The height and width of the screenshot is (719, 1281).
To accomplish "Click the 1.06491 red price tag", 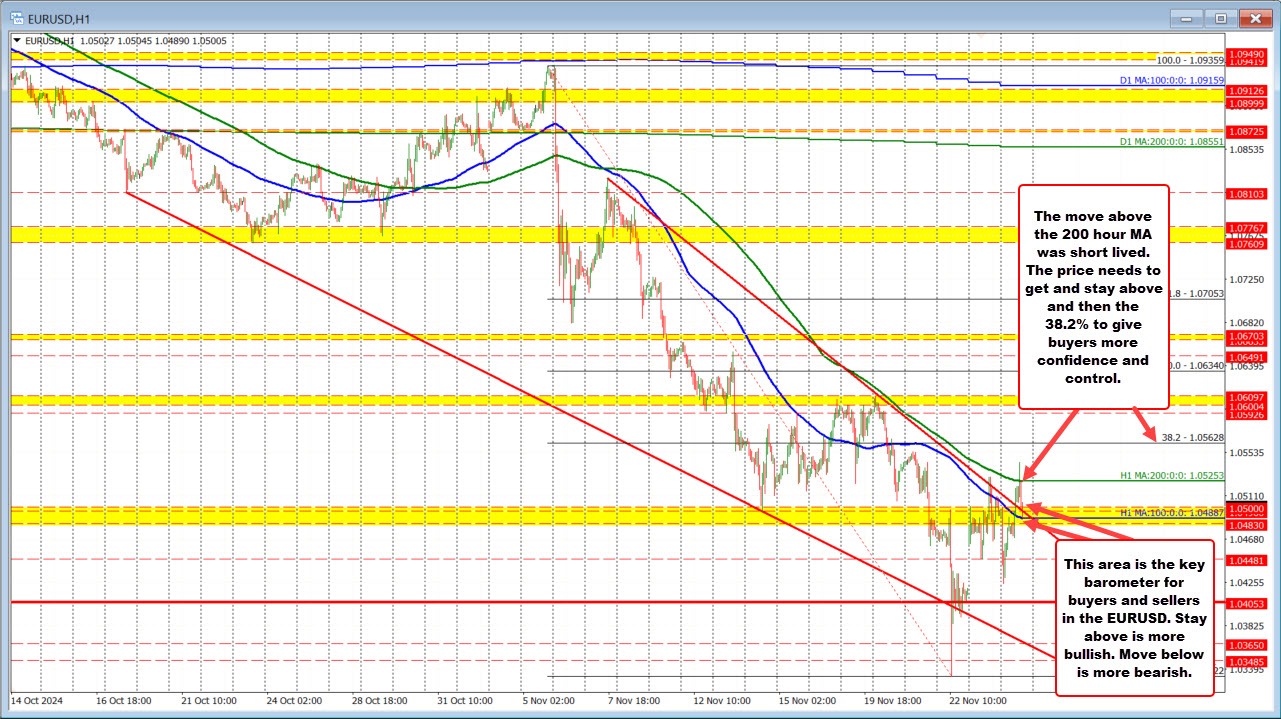I will click(1246, 356).
